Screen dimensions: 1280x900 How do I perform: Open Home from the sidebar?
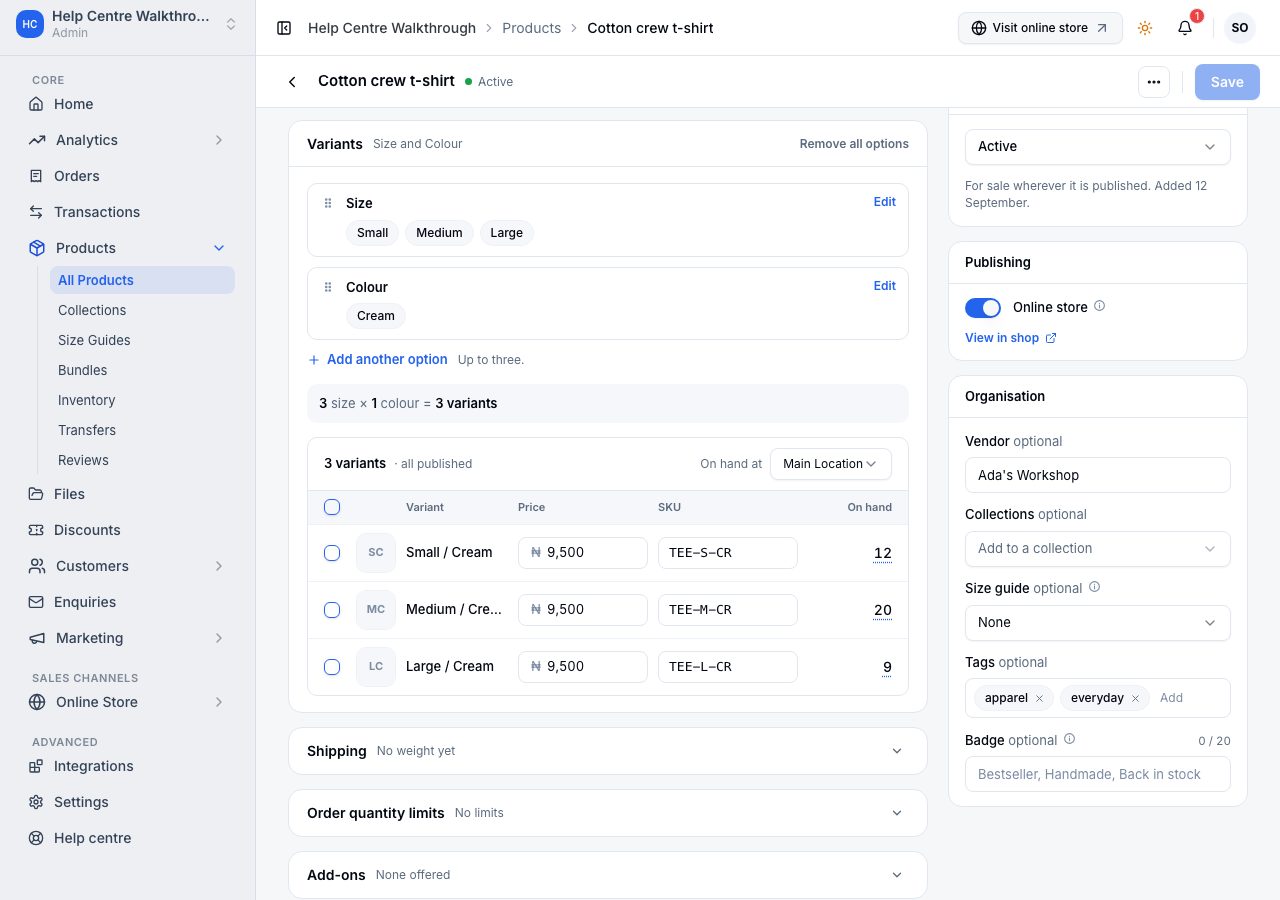coord(128,104)
